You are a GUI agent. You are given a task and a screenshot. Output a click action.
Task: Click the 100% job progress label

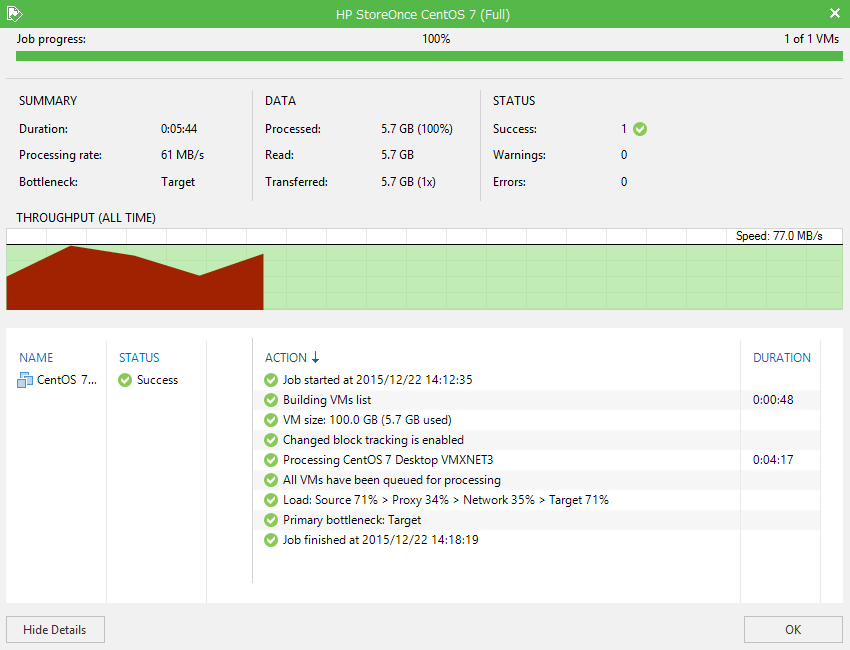(436, 39)
